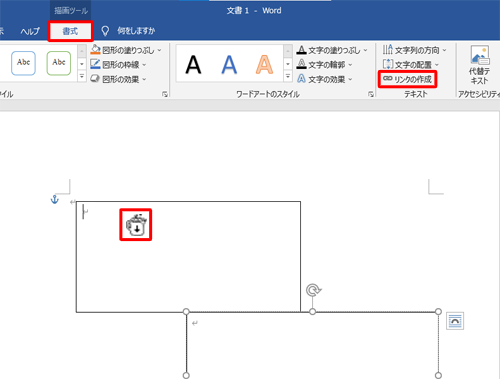This screenshot has height=379, width=500.
Task: Open the layout options button beside the text box
Action: [x=455, y=321]
